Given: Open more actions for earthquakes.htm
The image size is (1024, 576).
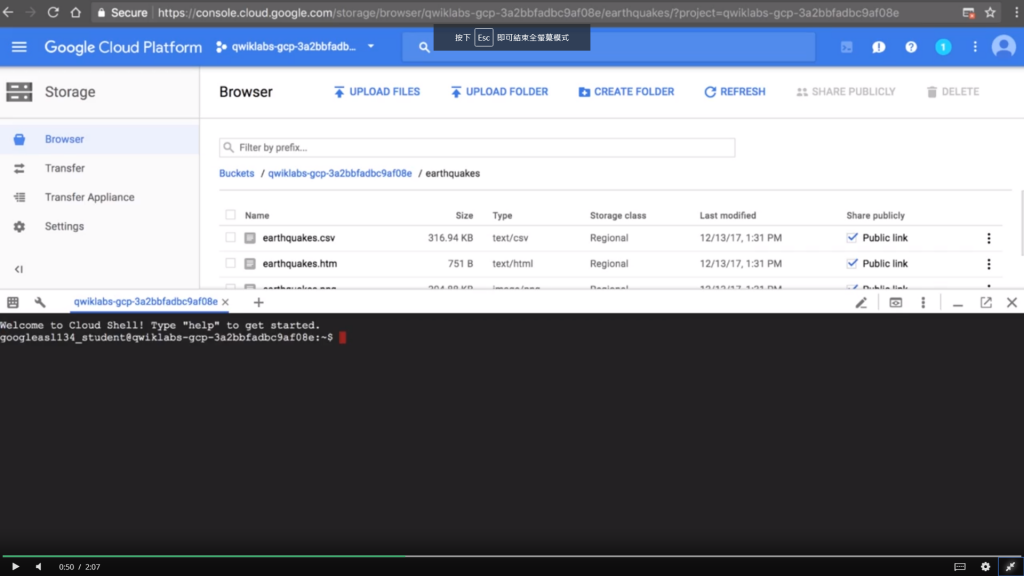Looking at the screenshot, I should 988,264.
